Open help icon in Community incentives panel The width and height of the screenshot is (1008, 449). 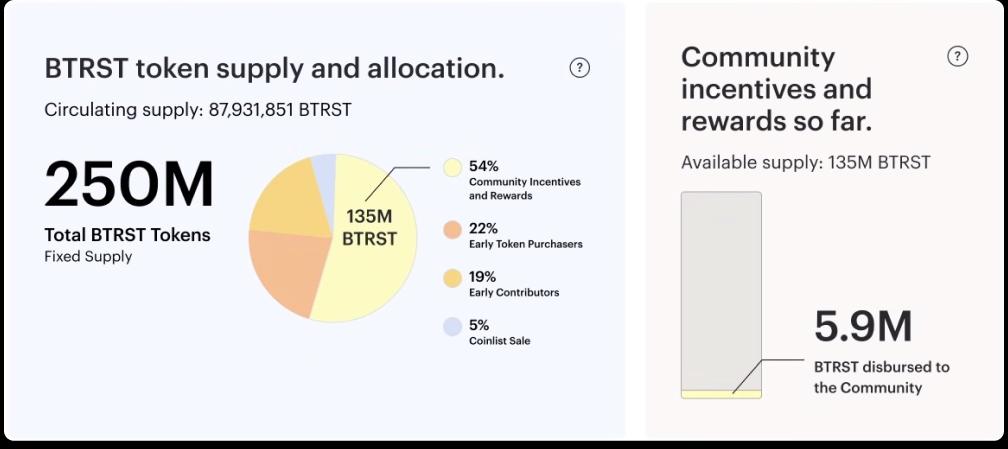tap(958, 56)
